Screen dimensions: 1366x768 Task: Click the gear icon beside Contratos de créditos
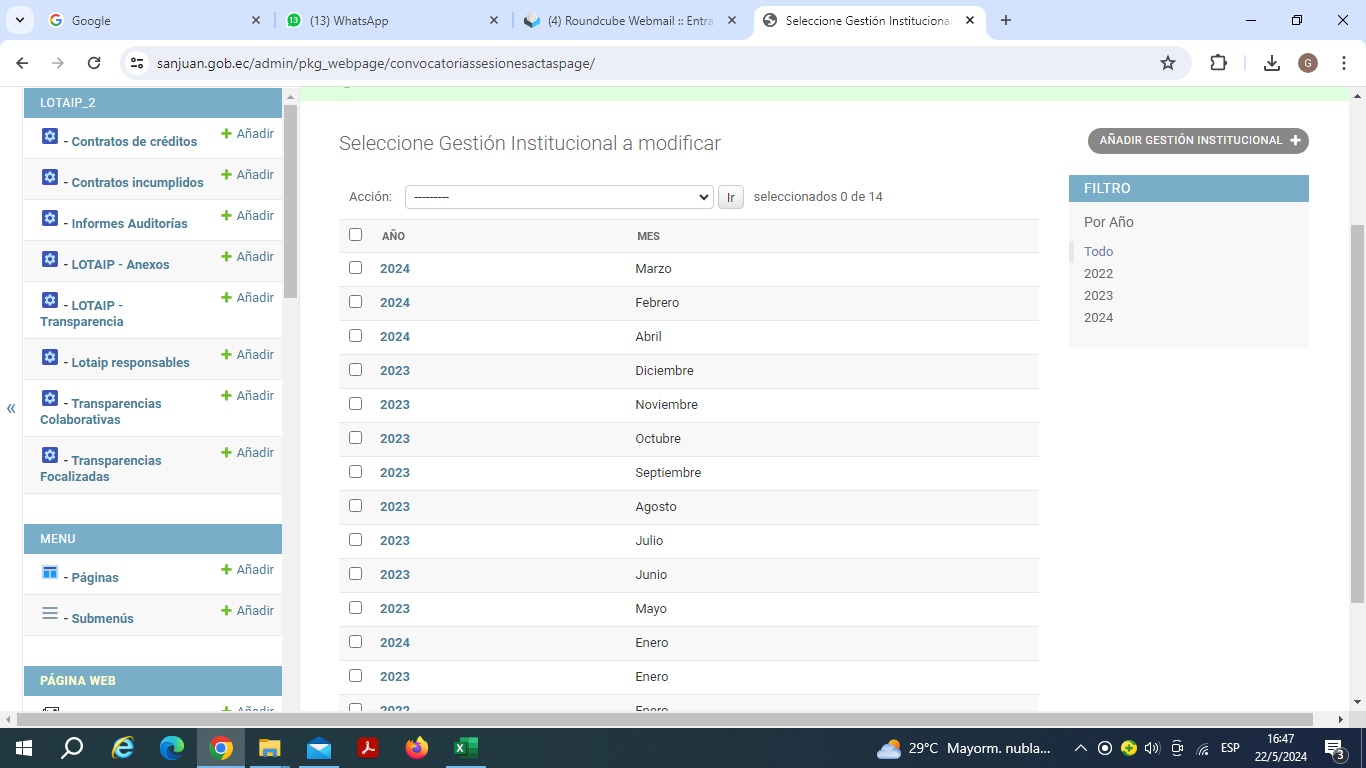[x=50, y=137]
